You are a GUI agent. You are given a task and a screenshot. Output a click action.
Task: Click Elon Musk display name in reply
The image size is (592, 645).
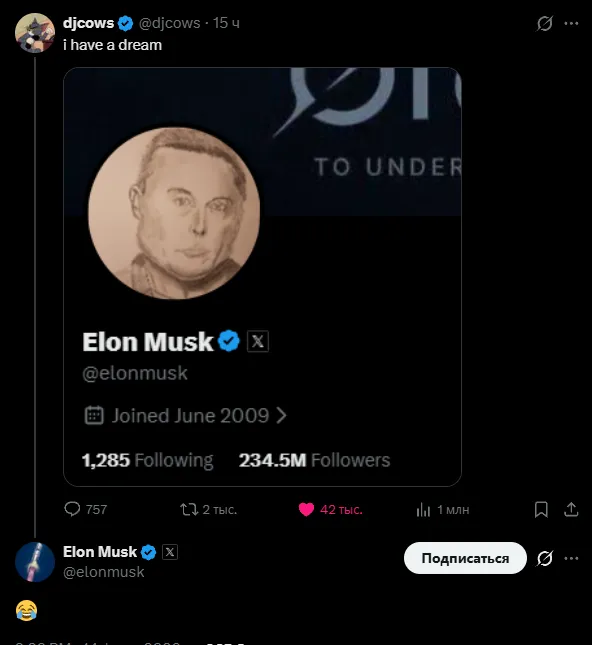point(100,552)
